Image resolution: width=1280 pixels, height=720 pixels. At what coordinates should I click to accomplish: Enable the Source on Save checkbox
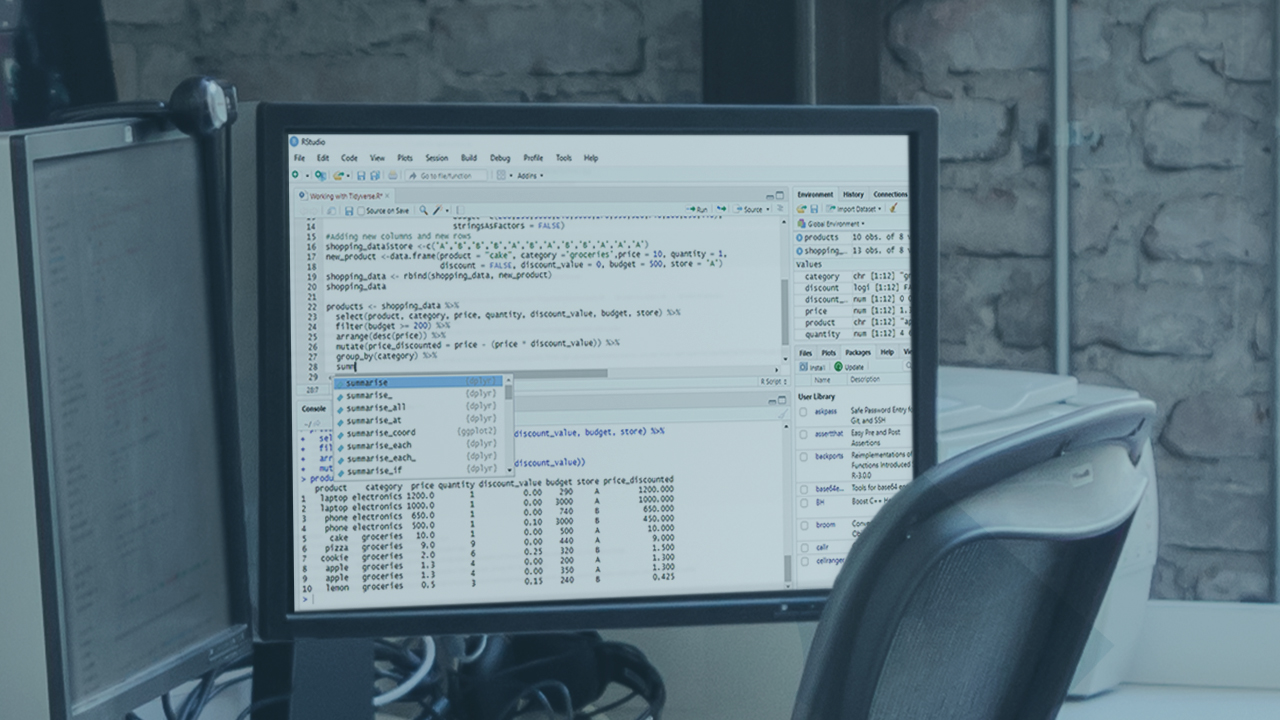(x=362, y=210)
